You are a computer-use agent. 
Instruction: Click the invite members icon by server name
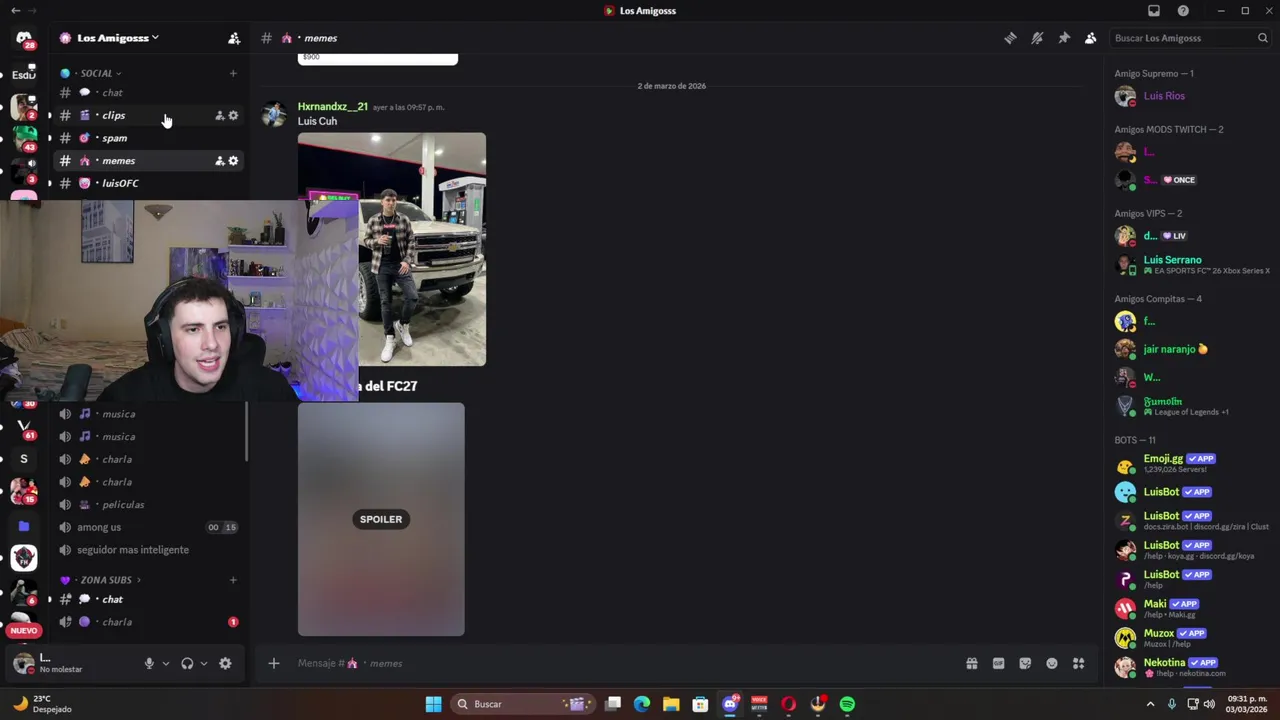pyautogui.click(x=234, y=38)
